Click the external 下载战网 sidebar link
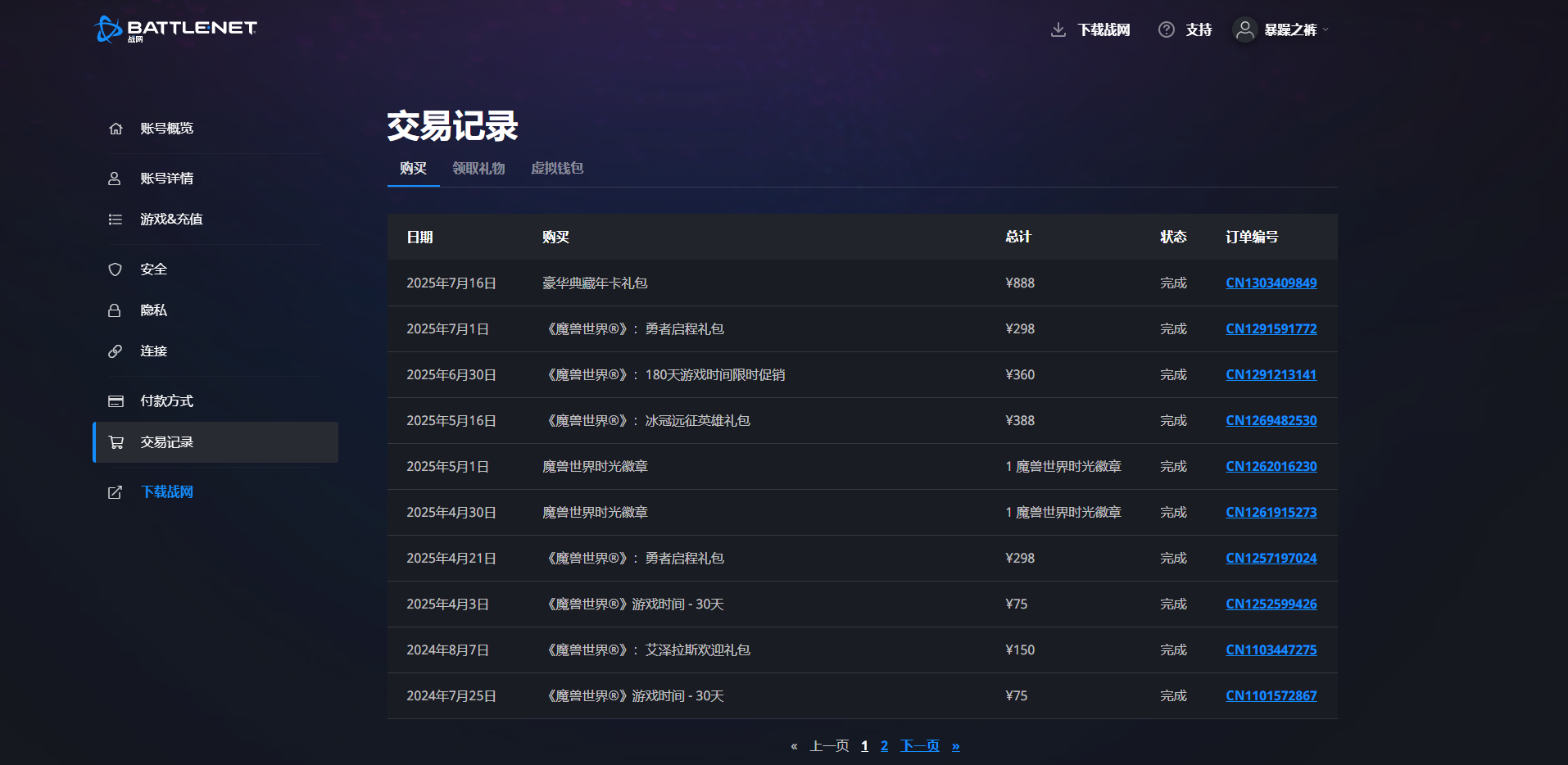The image size is (1568, 765). pos(166,491)
